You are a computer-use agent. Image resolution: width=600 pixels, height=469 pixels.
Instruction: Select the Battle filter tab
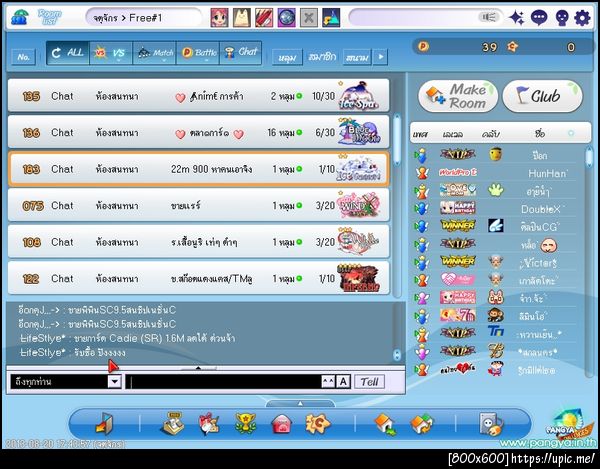[198, 53]
